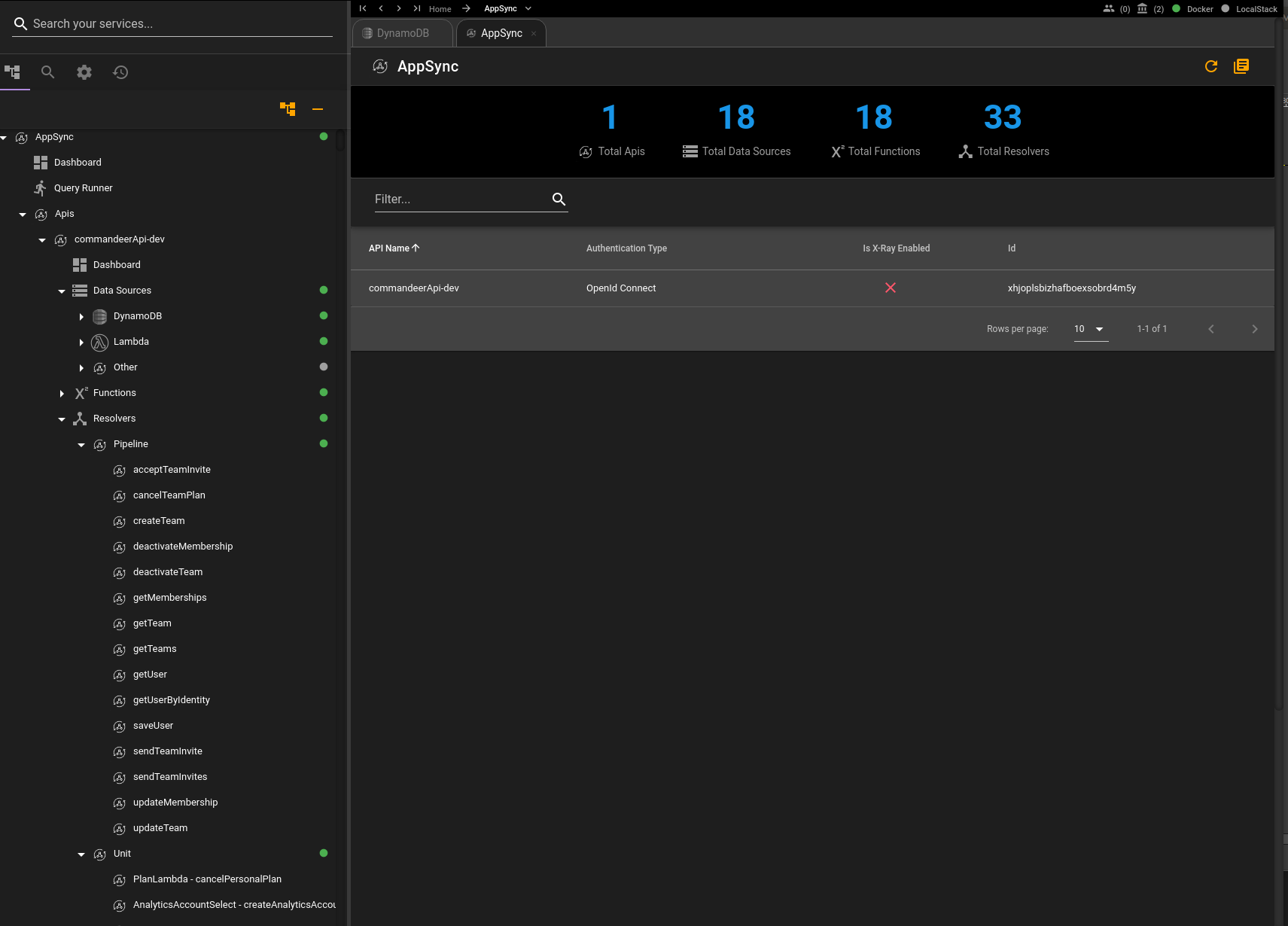Viewport: 1288px width, 926px height.
Task: Collapse the Pipeline tree node
Action: 81,445
